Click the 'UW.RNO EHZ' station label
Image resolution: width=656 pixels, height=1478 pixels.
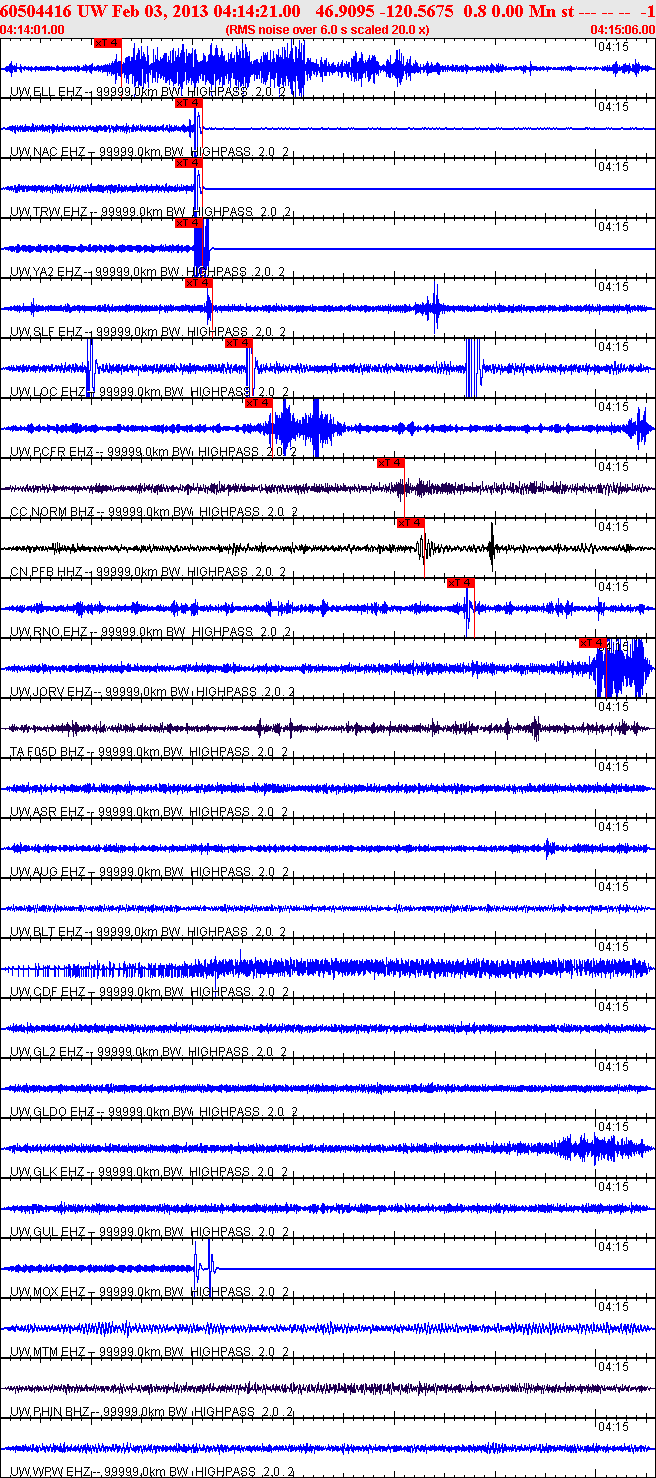[x=48, y=631]
